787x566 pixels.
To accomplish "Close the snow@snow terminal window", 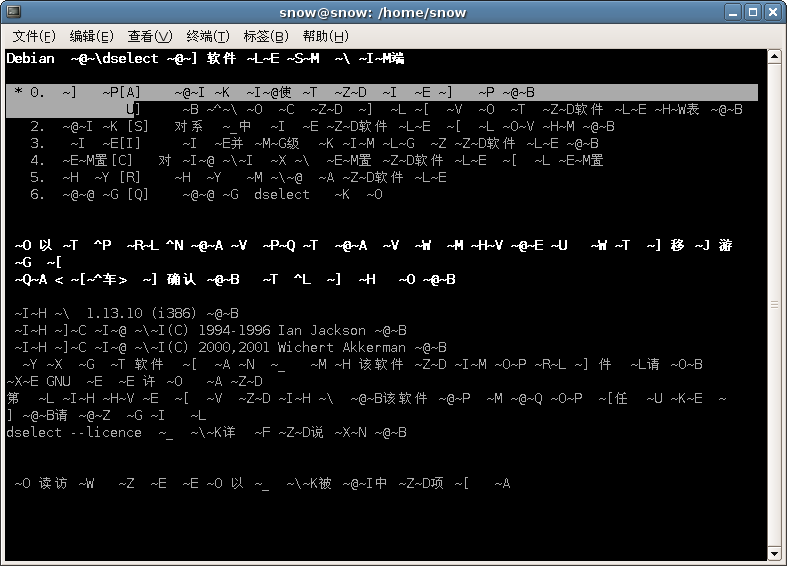I will [773, 12].
